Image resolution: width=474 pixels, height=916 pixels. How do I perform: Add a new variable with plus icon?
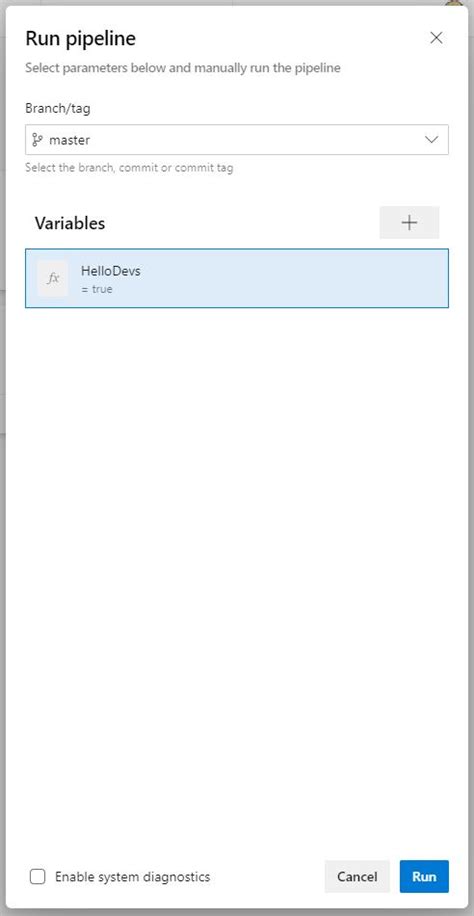[409, 223]
